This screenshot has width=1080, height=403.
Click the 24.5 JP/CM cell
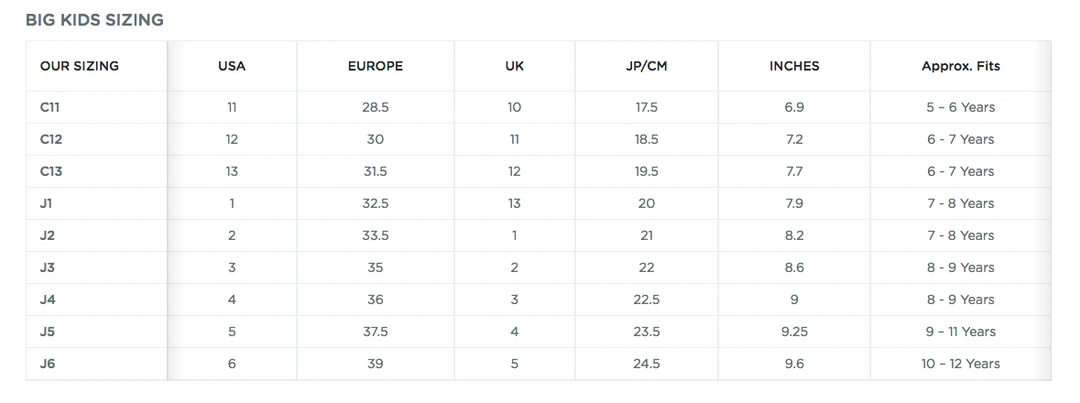click(646, 363)
